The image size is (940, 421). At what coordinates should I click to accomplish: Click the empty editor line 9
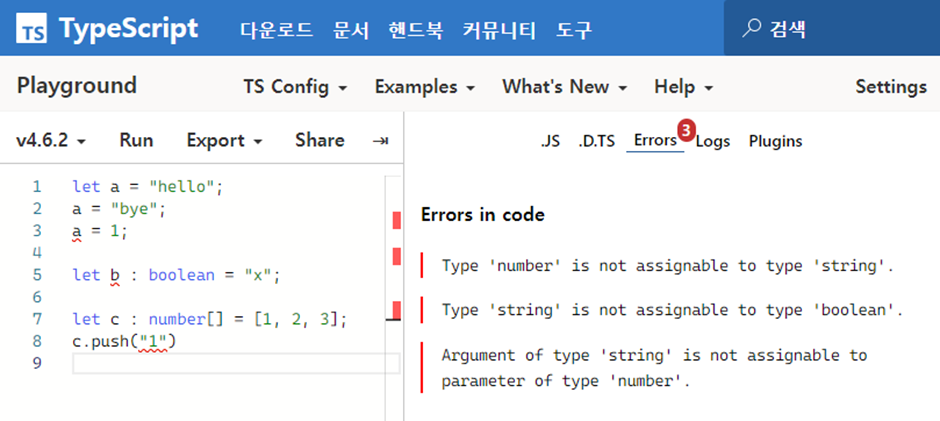coord(236,363)
